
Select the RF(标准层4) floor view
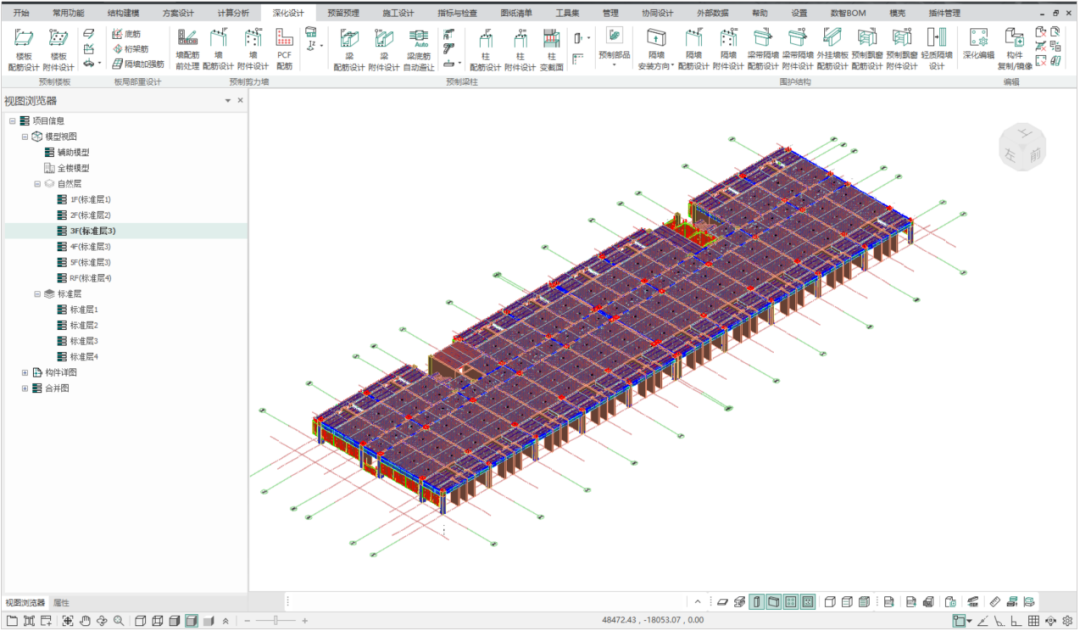[90, 278]
